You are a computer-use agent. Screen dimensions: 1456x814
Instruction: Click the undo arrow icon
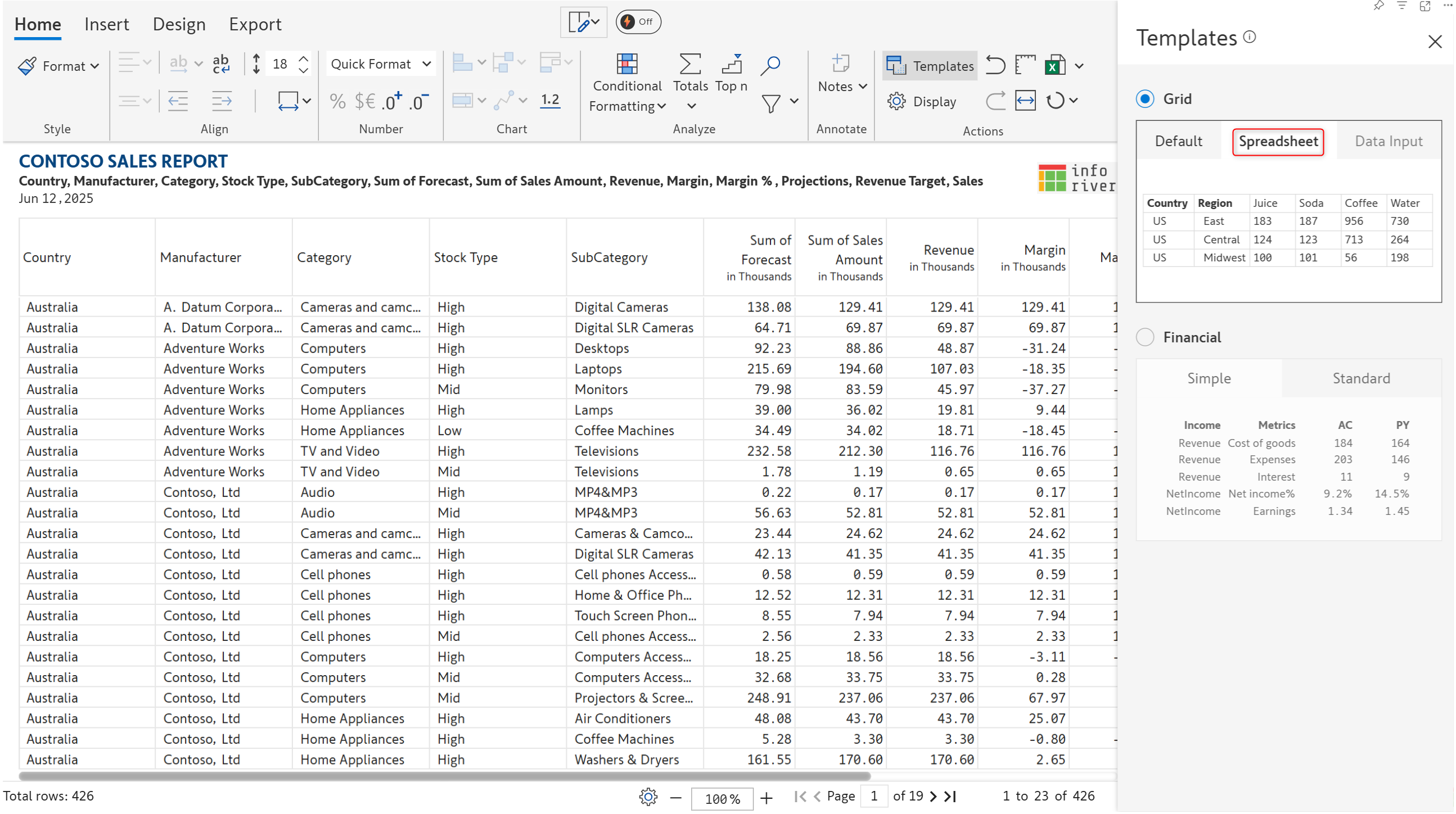click(x=995, y=66)
